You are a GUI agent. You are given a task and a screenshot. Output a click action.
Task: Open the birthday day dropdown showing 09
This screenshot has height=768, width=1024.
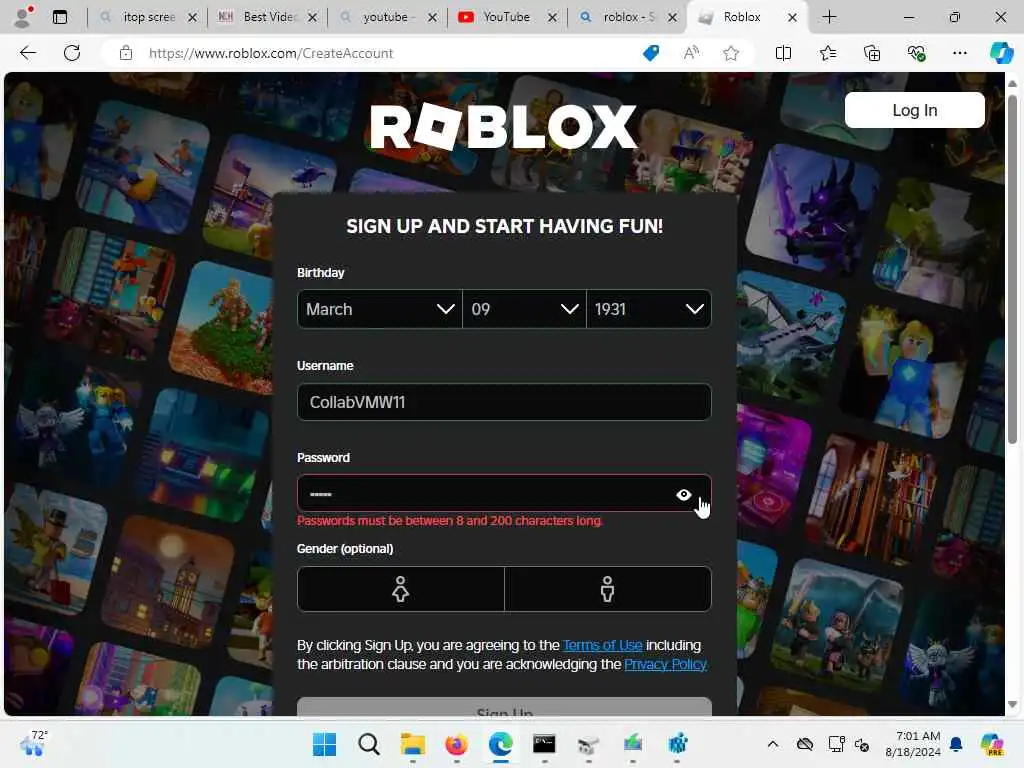(524, 309)
